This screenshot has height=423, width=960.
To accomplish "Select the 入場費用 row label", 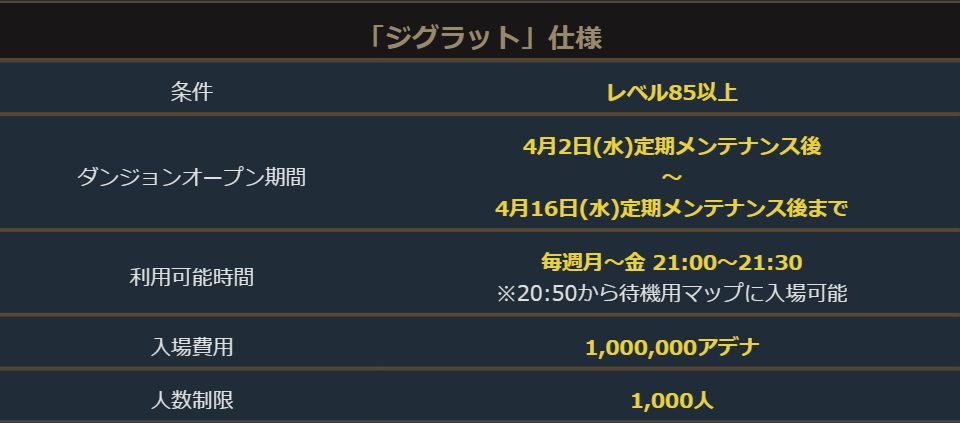I will coord(192,348).
